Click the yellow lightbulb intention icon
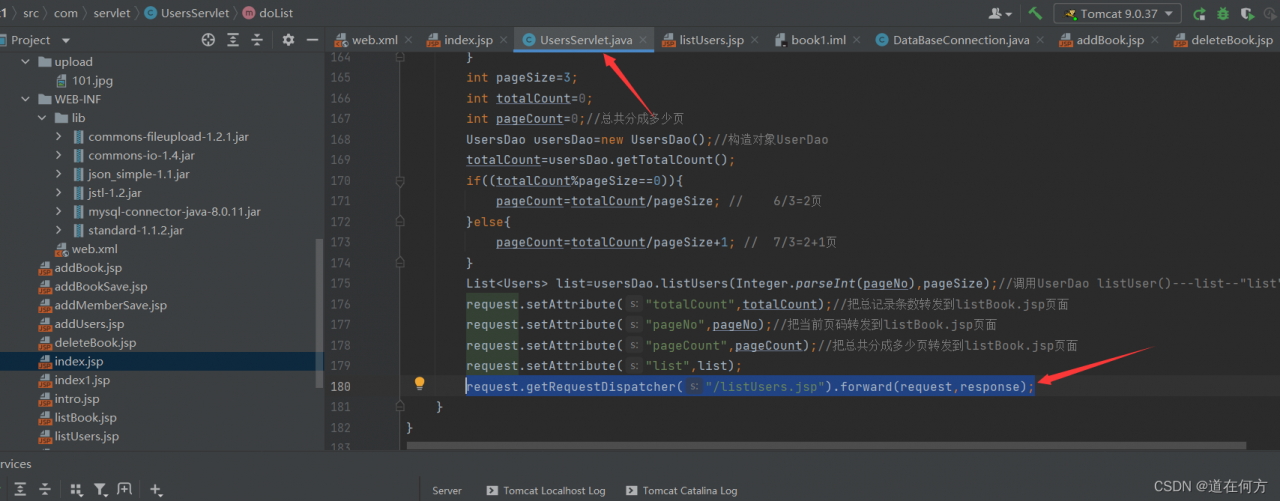 pos(420,384)
